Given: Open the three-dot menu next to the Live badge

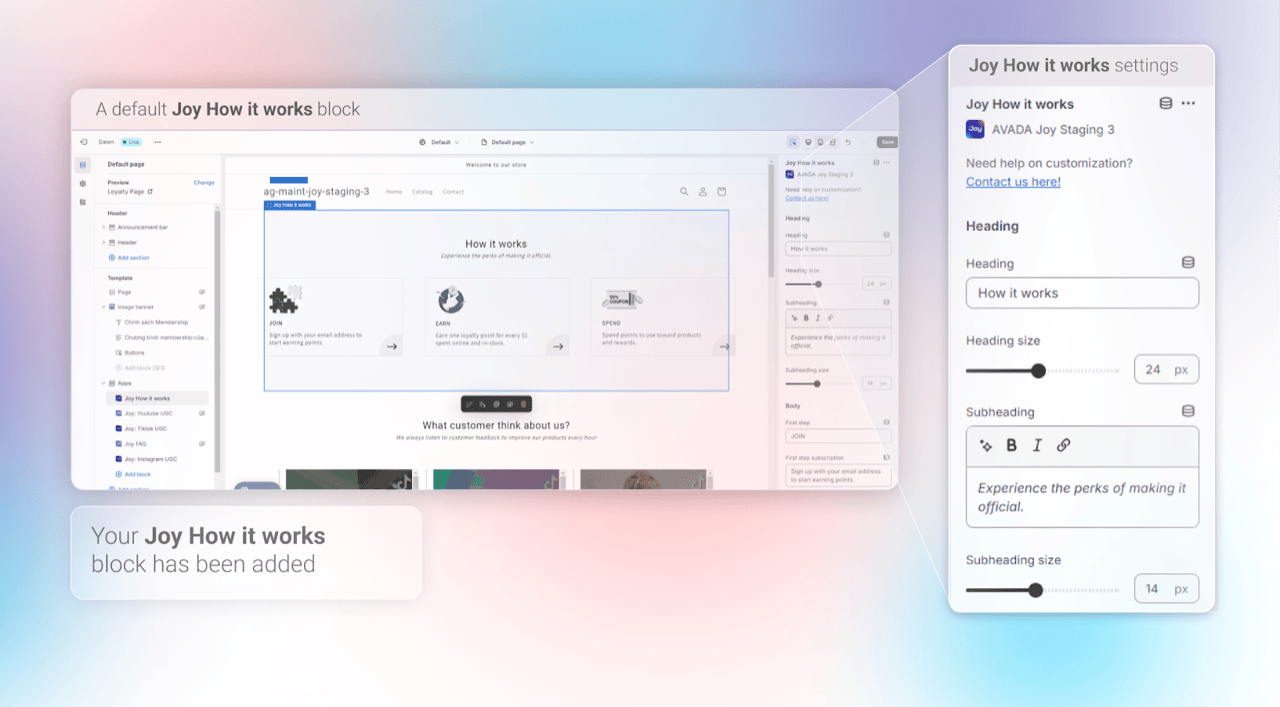Looking at the screenshot, I should 157,142.
